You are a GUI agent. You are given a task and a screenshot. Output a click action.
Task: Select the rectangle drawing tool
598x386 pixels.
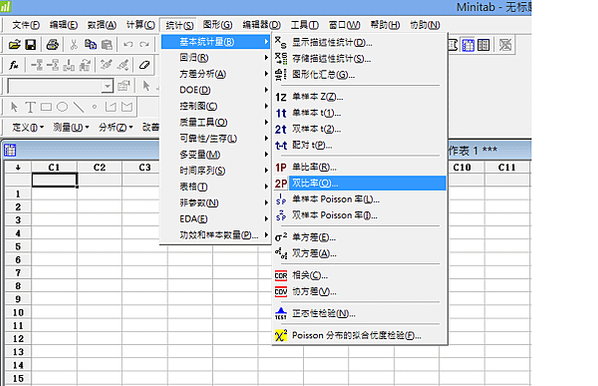click(x=46, y=107)
